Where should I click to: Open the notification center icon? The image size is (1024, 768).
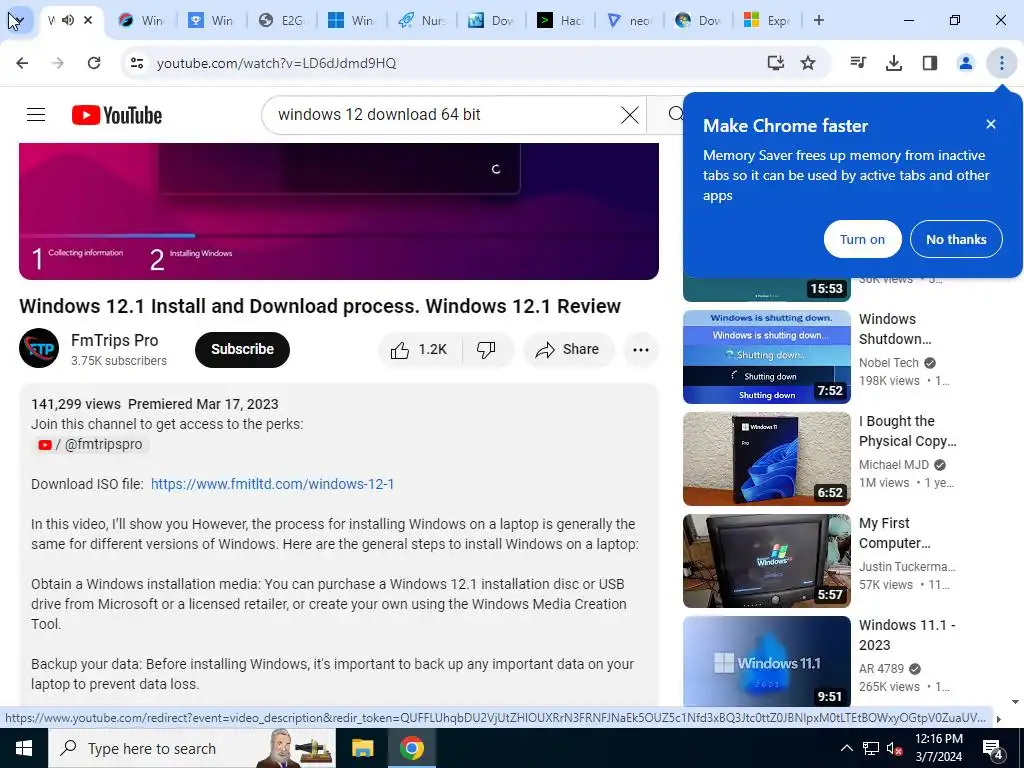pyautogui.click(x=993, y=748)
